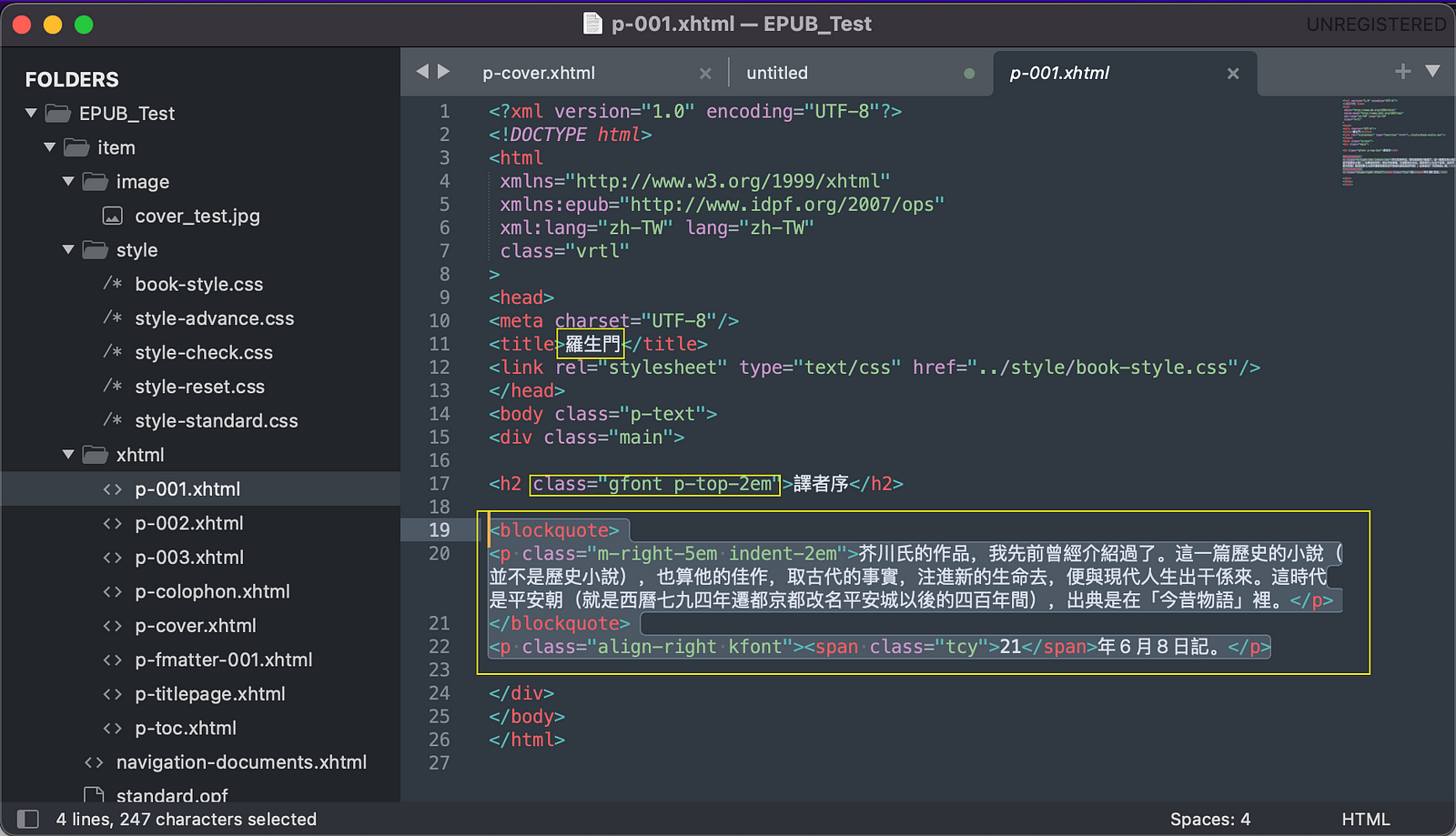Open p-003.xhtml from sidebar
The image size is (1456, 836).
(x=189, y=558)
